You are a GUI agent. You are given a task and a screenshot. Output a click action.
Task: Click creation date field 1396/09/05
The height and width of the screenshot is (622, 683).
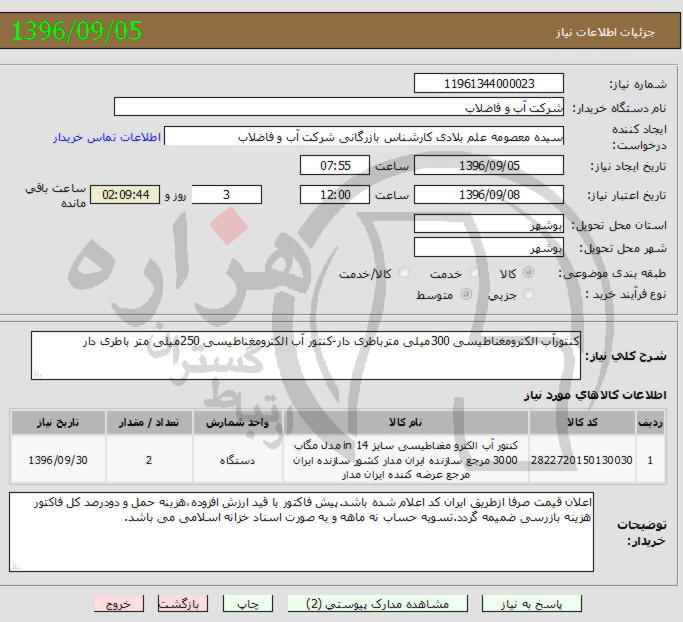tap(489, 166)
